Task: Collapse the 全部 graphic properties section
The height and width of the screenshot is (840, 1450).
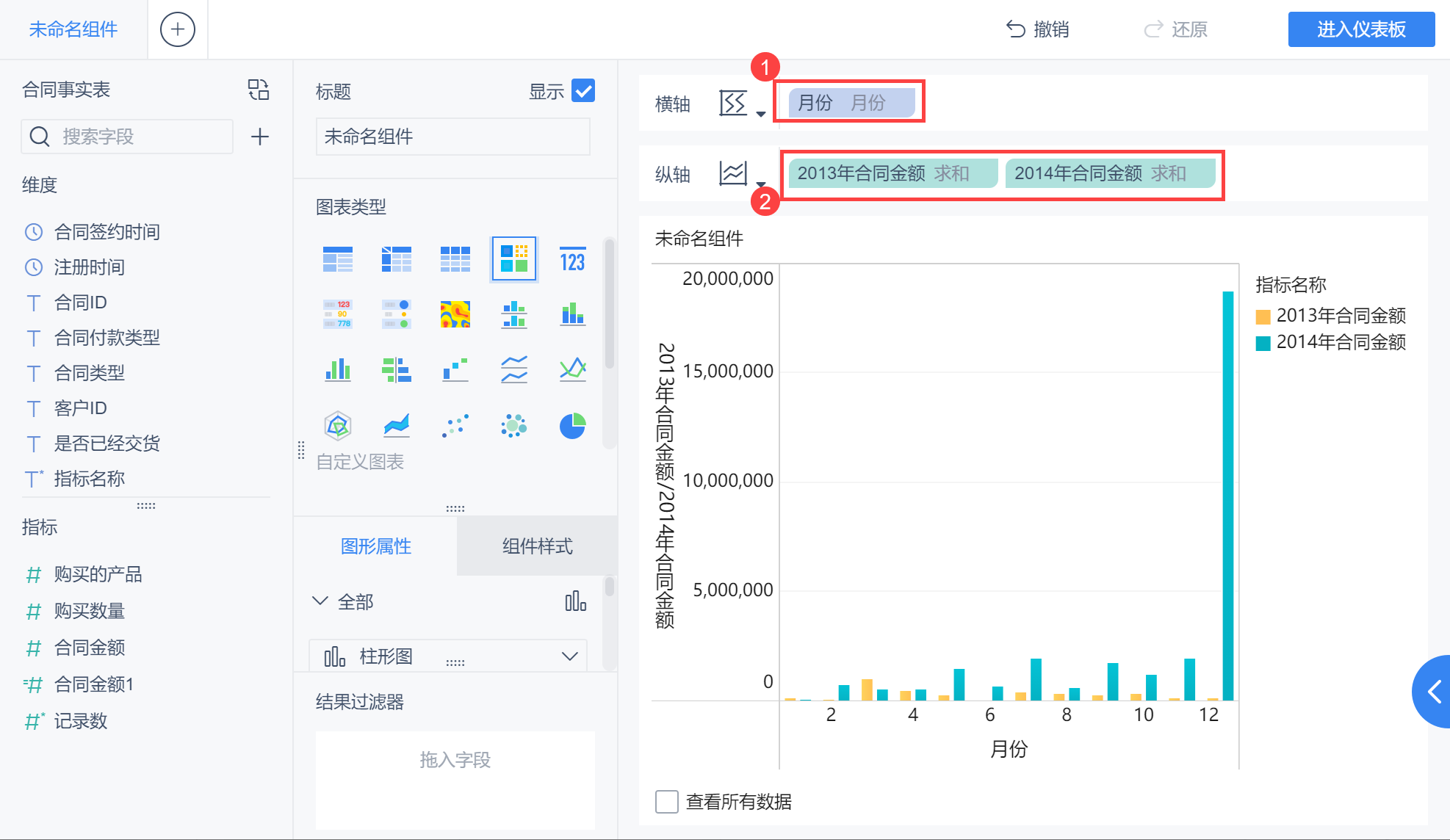Action: pyautogui.click(x=320, y=601)
